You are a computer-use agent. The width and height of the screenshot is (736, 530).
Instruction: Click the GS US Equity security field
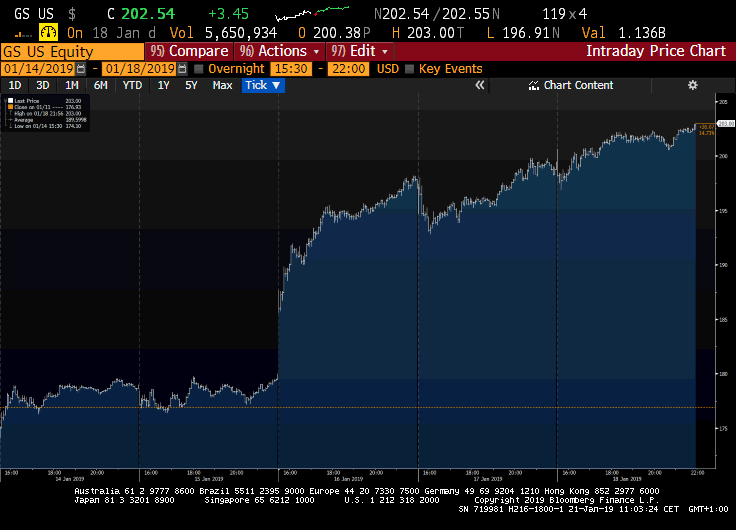click(x=72, y=51)
